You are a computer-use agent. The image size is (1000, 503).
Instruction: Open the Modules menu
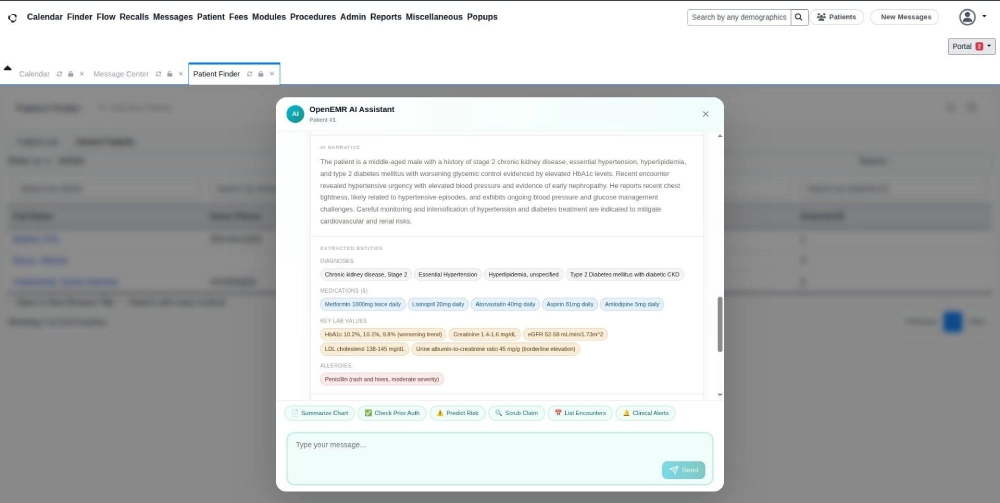coord(268,17)
